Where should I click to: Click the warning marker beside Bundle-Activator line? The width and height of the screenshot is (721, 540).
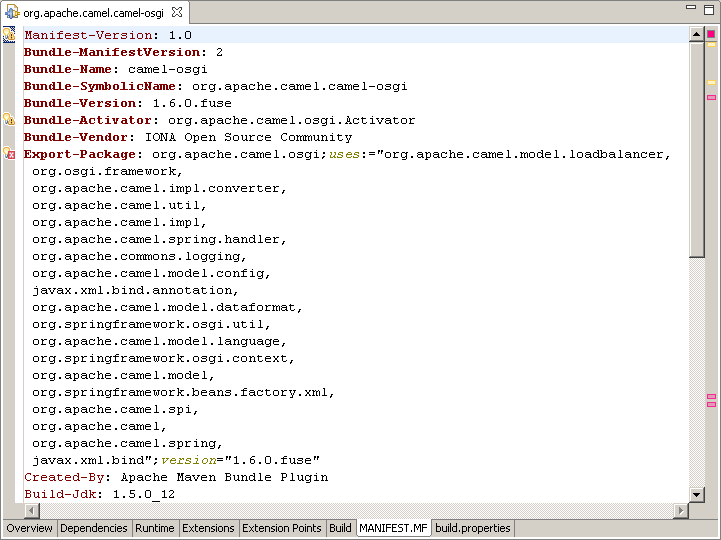pos(9,120)
